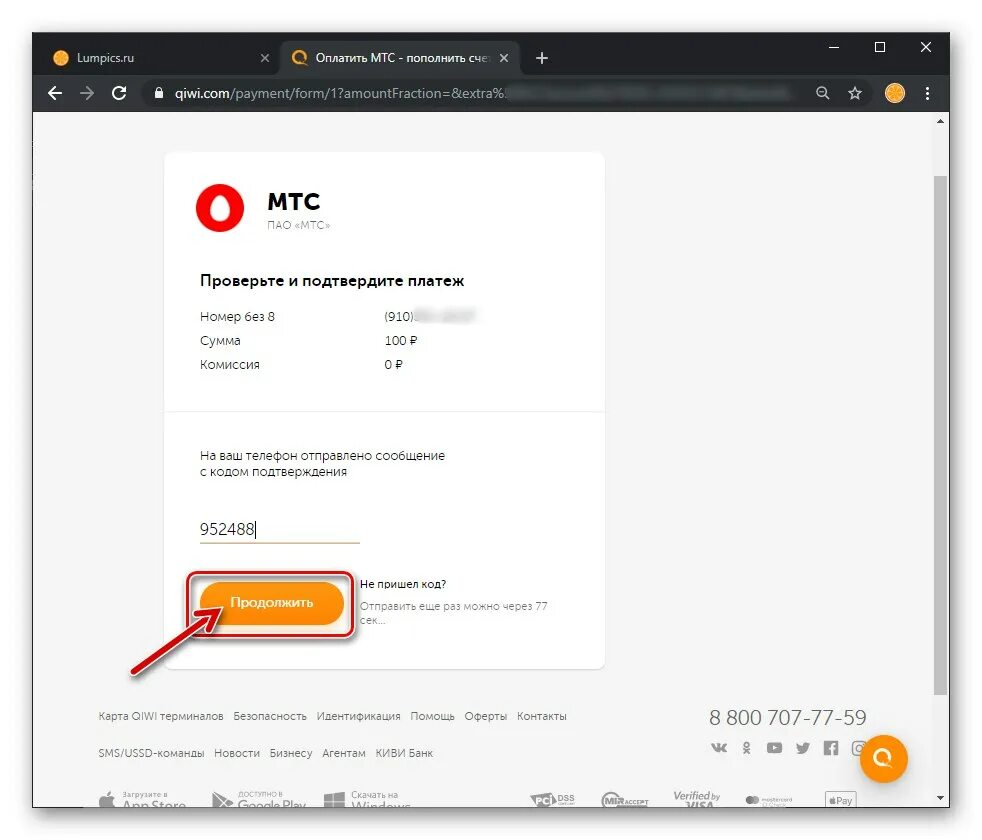Click the Apple Pay badge
Image resolution: width=982 pixels, height=840 pixels.
pos(840,800)
